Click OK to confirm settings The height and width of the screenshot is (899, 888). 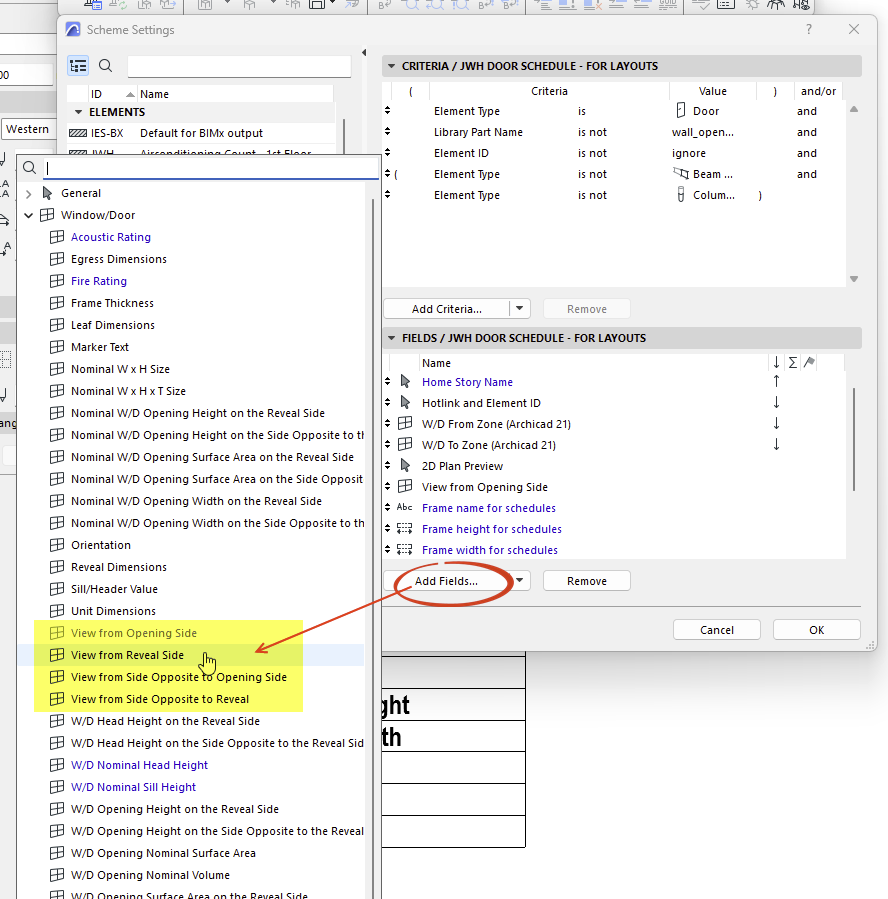point(816,630)
